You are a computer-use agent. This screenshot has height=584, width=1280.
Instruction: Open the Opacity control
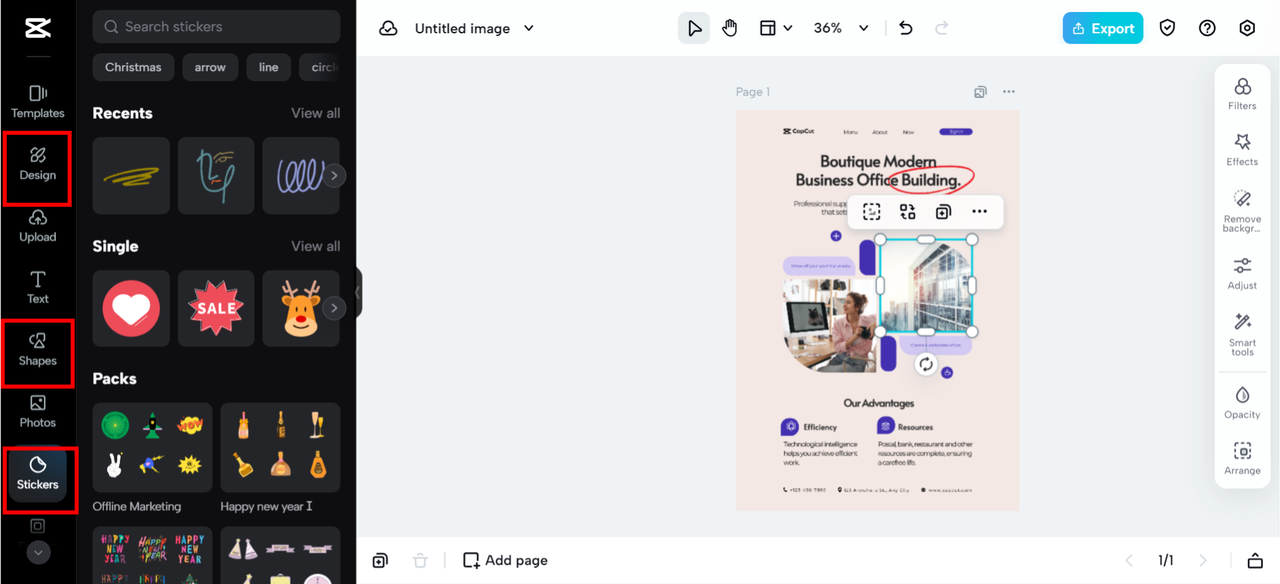pos(1242,402)
